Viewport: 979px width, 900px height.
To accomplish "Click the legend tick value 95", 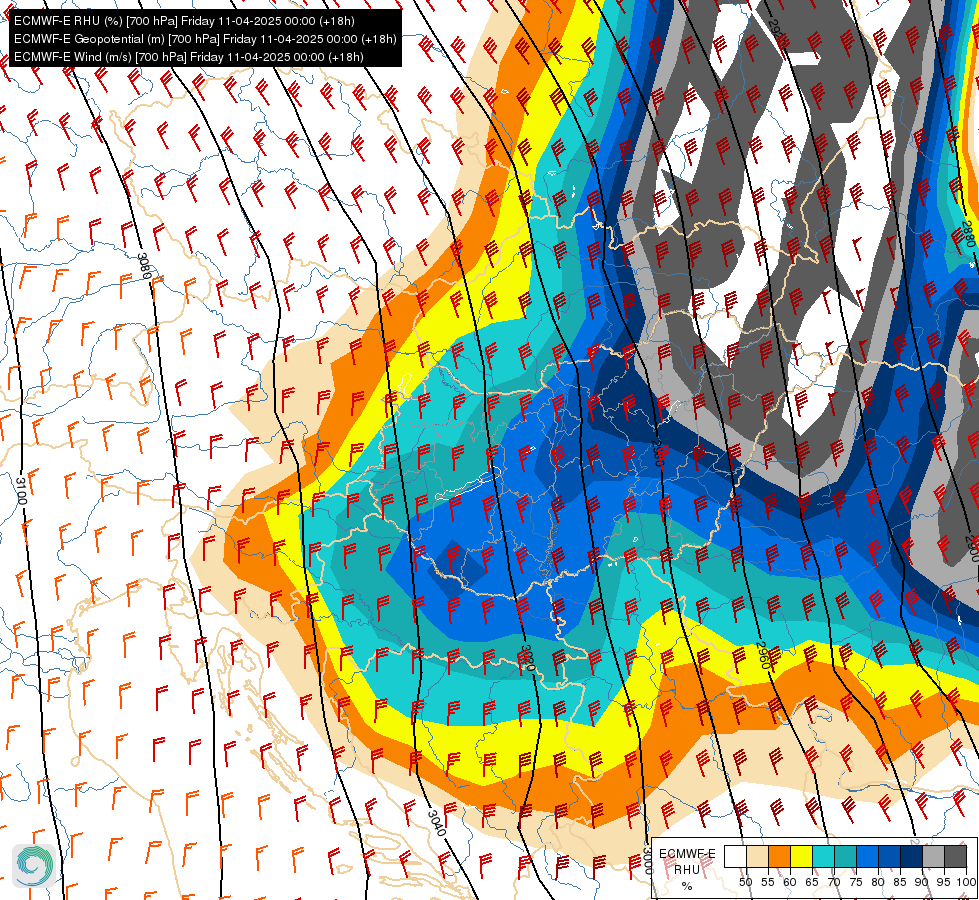I will click(943, 882).
